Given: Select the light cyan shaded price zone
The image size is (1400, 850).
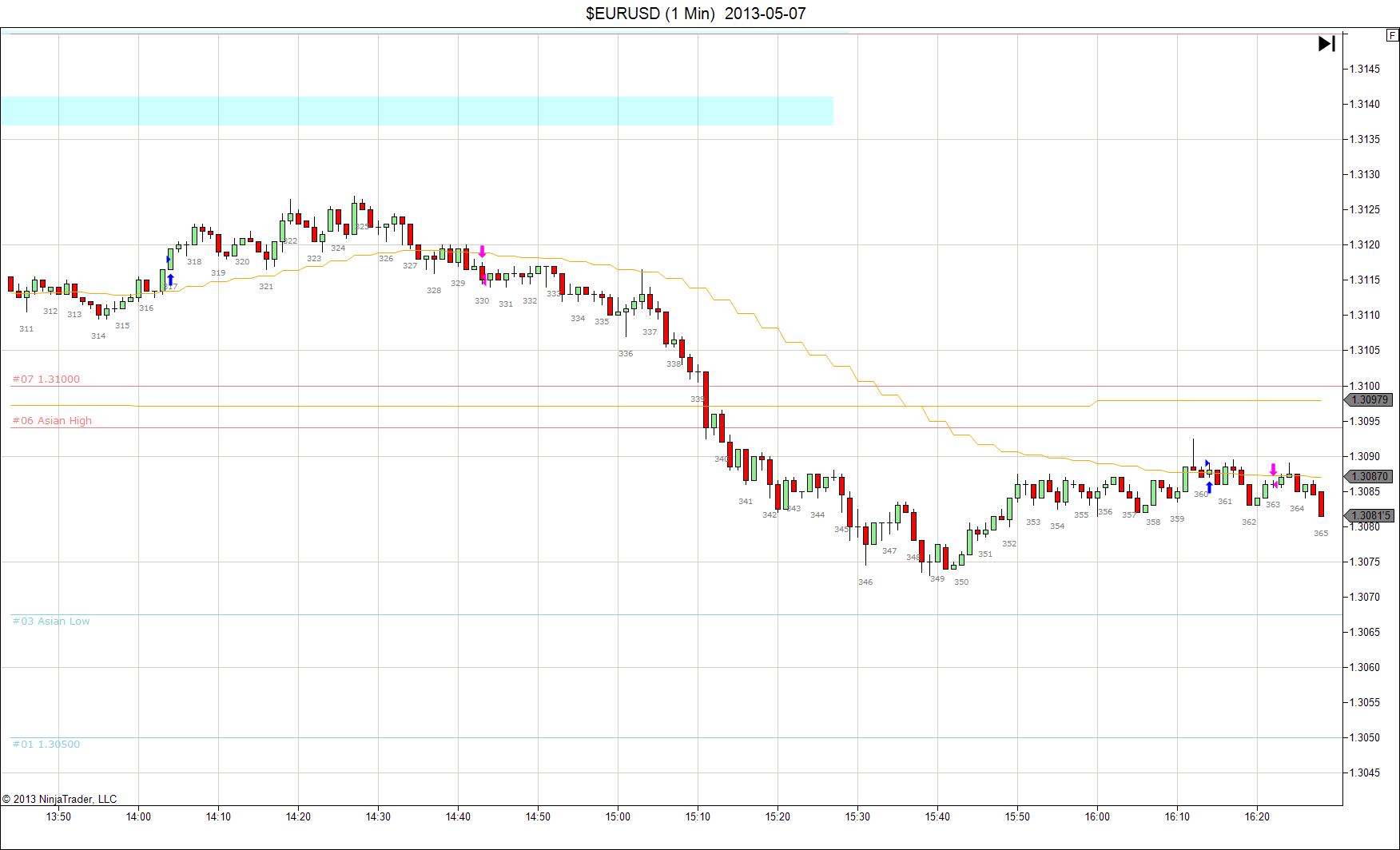Looking at the screenshot, I should click(417, 111).
